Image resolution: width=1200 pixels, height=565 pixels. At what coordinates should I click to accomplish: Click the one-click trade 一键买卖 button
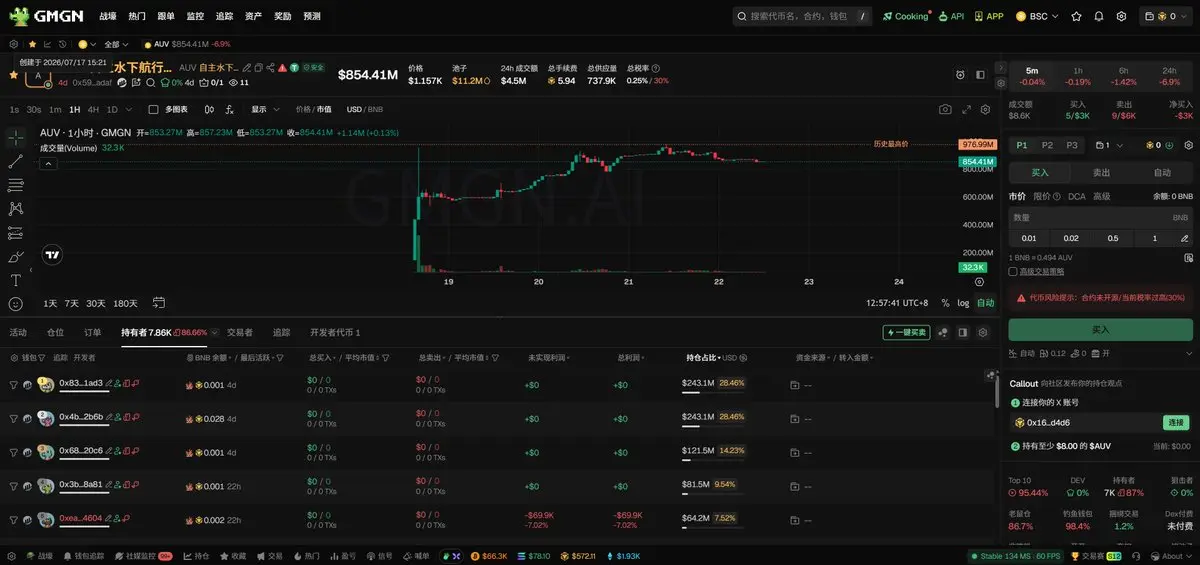click(x=906, y=332)
